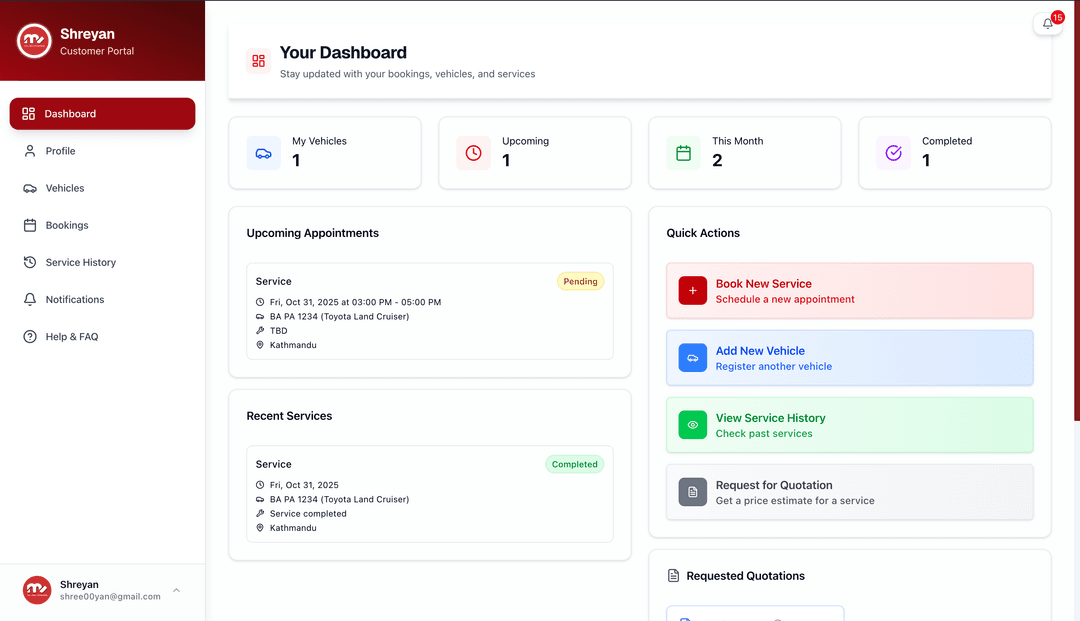Open the notifications bell with 15 badge
The height and width of the screenshot is (621, 1080).
[x=1047, y=24]
